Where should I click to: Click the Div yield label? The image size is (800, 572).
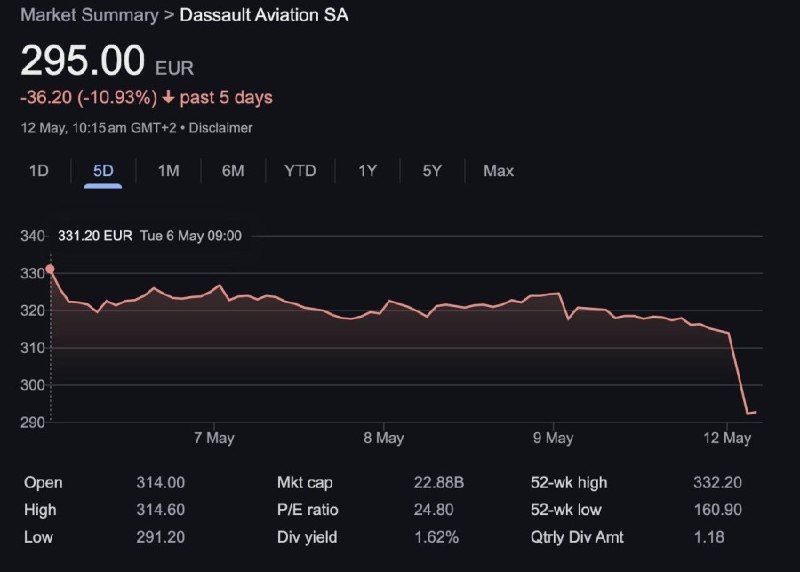[307, 537]
